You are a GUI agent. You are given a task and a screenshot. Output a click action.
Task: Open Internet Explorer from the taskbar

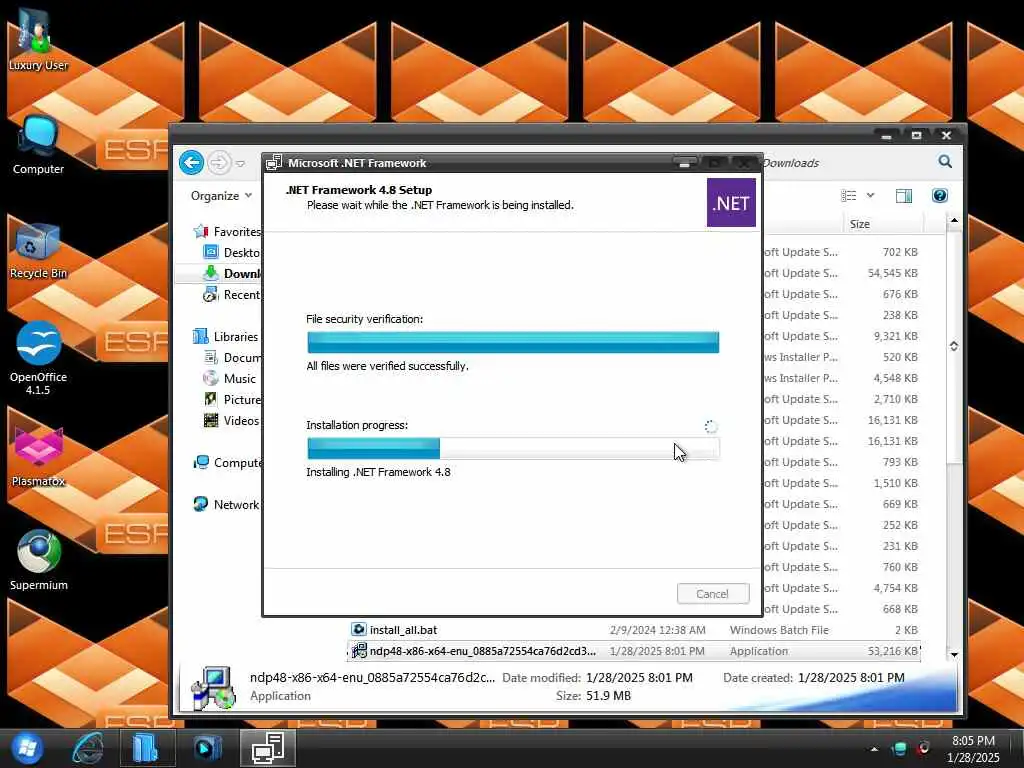pyautogui.click(x=88, y=748)
